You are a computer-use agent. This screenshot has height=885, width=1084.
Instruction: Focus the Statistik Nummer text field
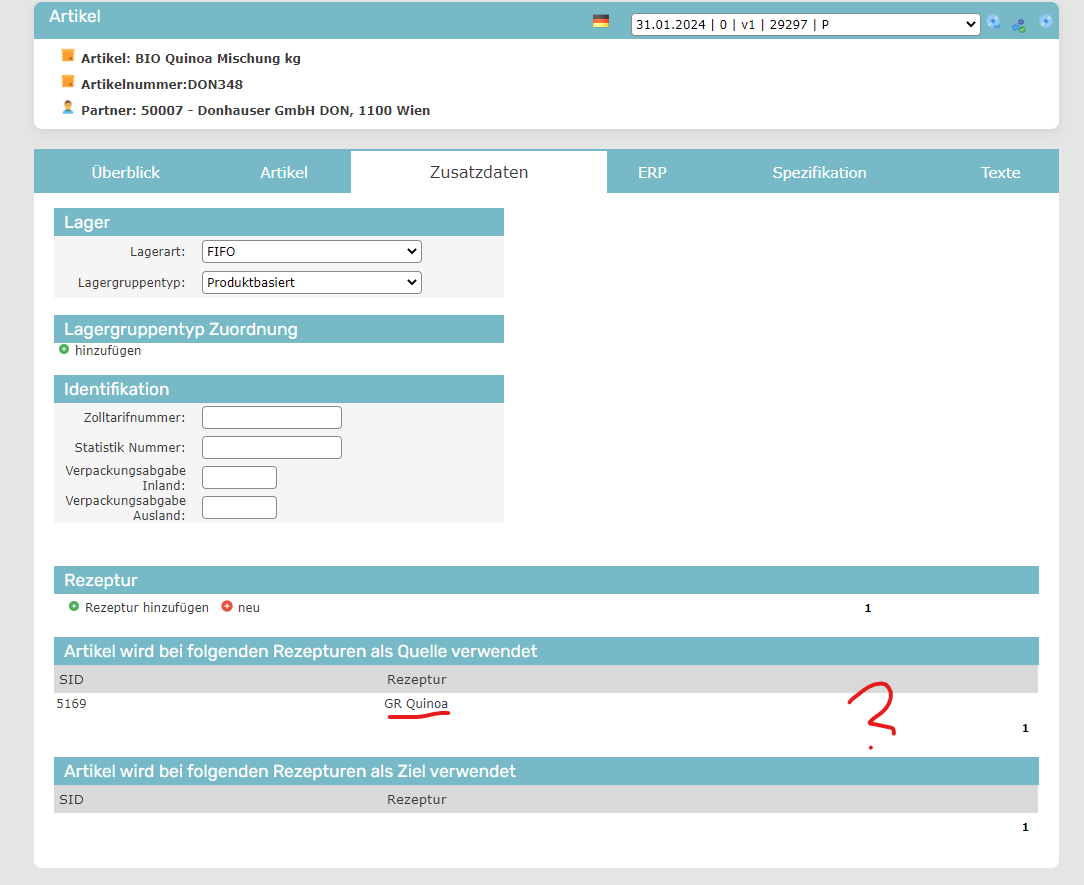[x=272, y=447]
